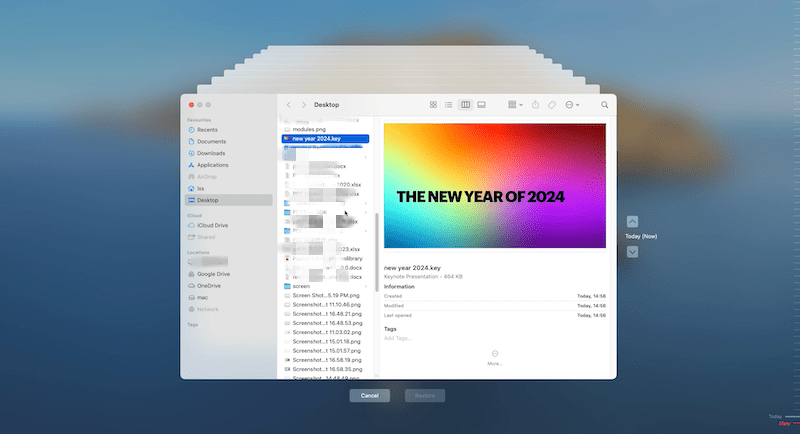Click the Add Tags field in preview

click(398, 338)
